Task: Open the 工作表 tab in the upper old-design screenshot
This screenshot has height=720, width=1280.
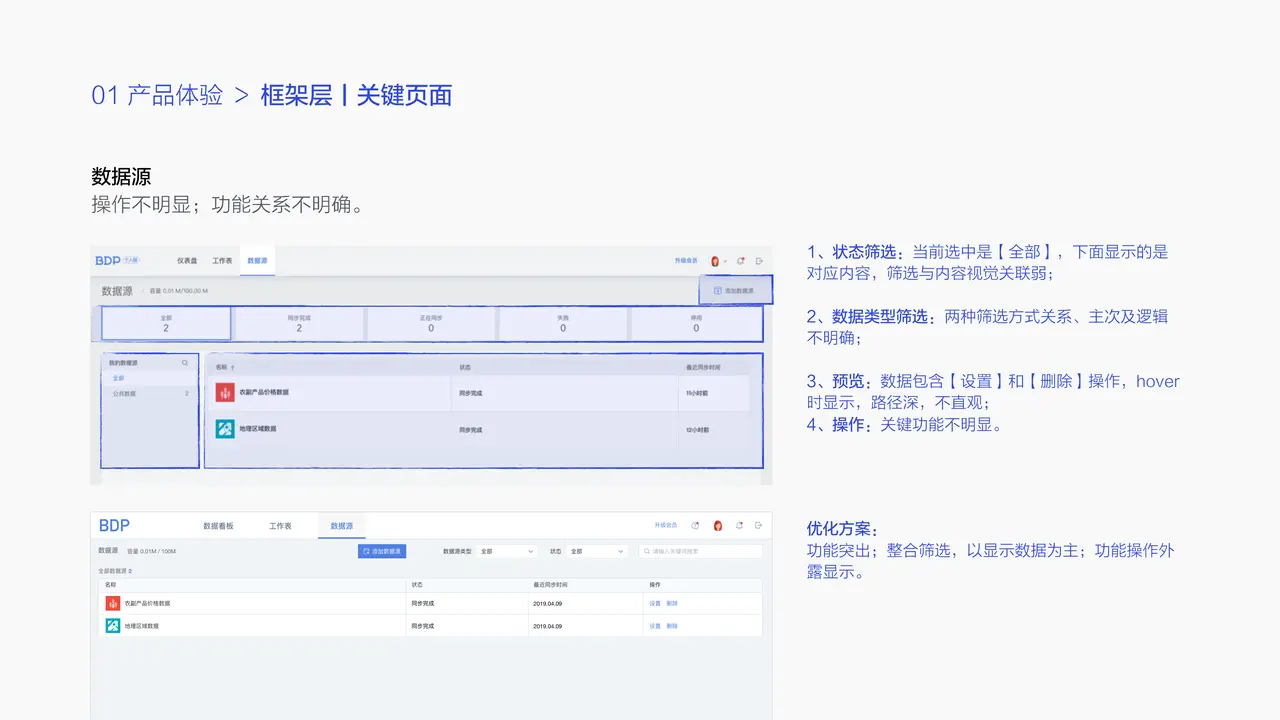Action: pos(222,260)
